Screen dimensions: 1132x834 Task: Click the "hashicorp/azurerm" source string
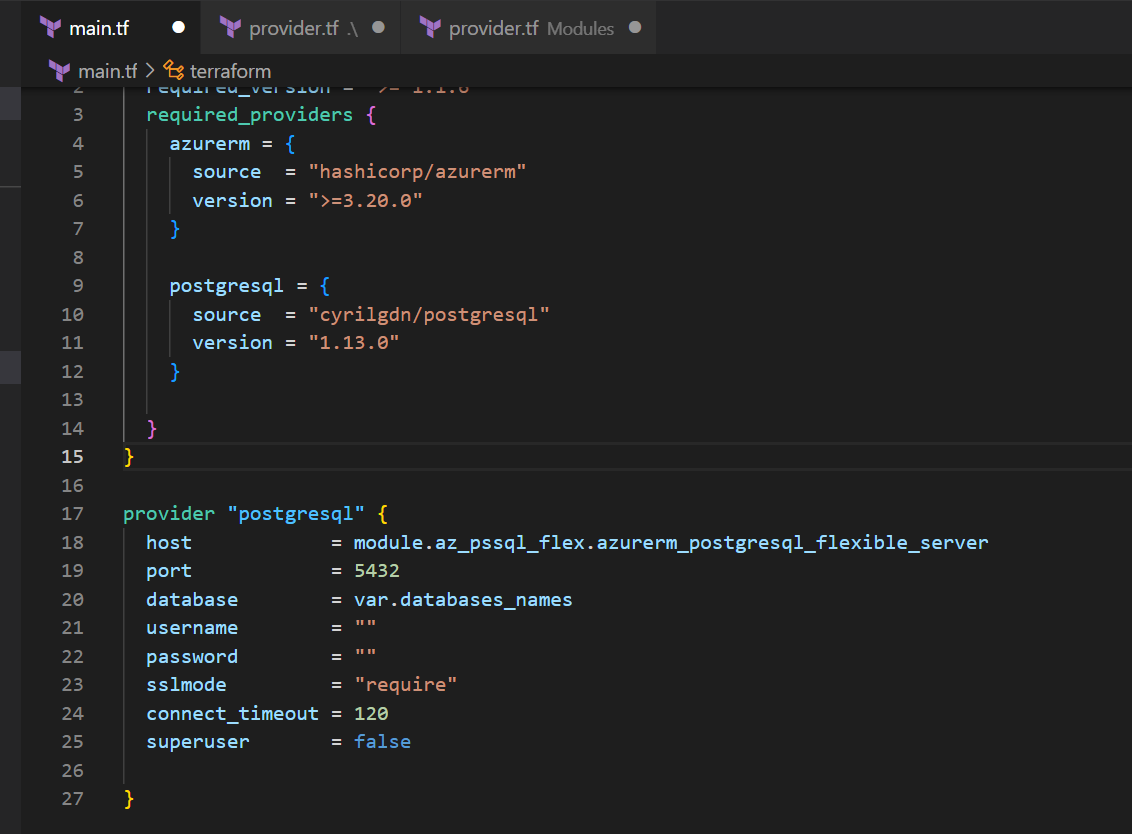pyautogui.click(x=417, y=172)
